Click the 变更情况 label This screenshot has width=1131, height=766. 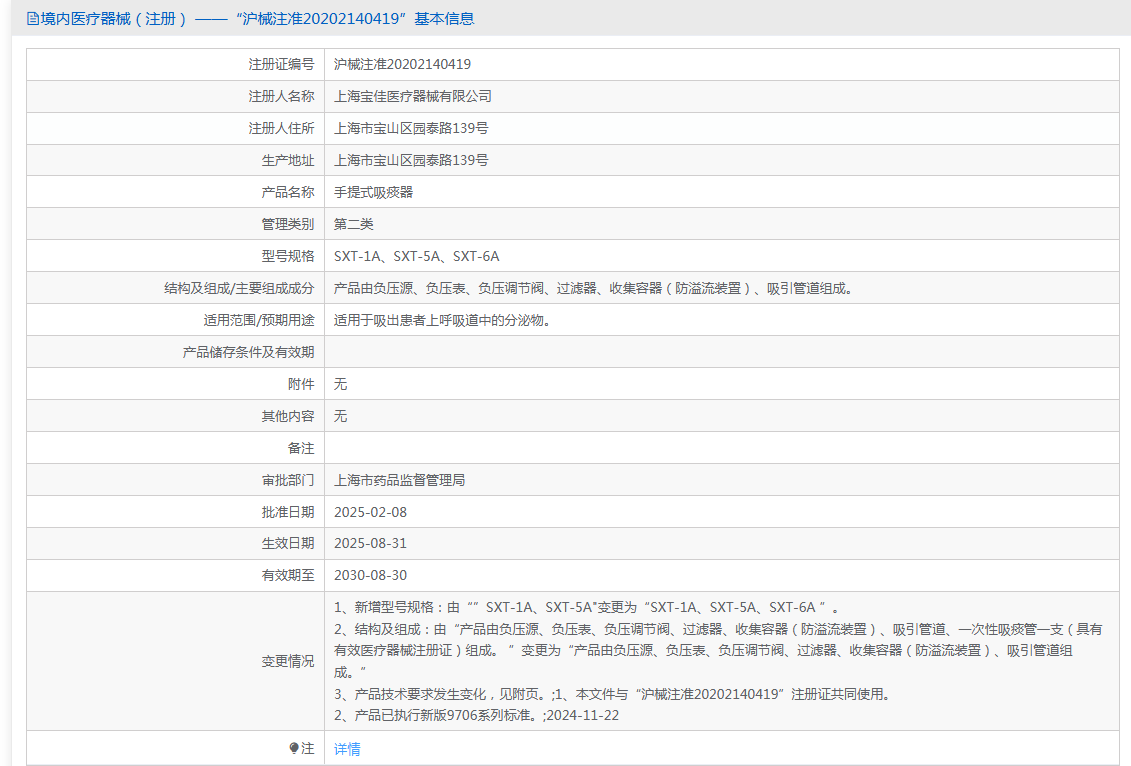[288, 661]
